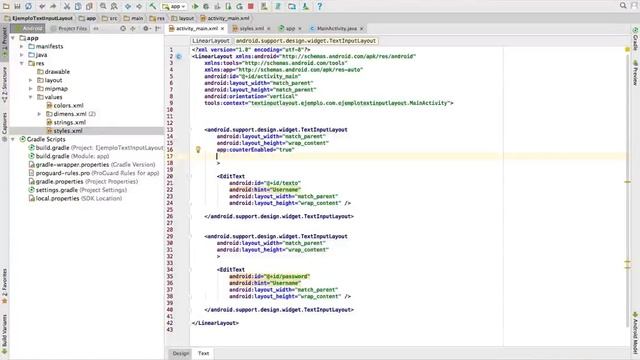Click the scroll-from-source icon in project panel
Viewport: 640px width, 360px height.
123,29
